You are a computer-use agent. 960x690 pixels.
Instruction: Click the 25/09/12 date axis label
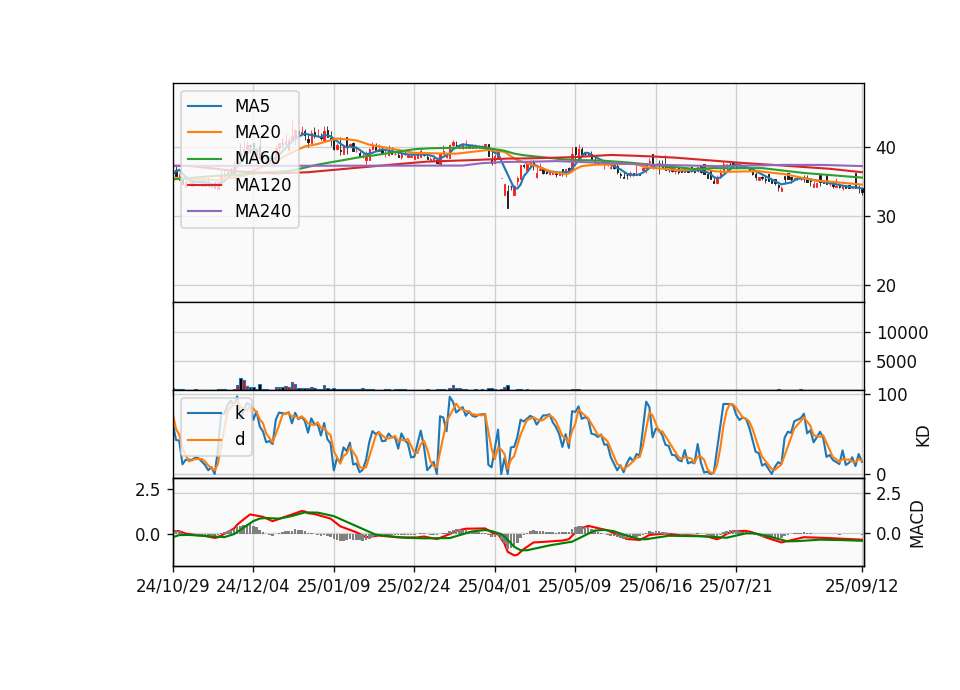[x=862, y=586]
